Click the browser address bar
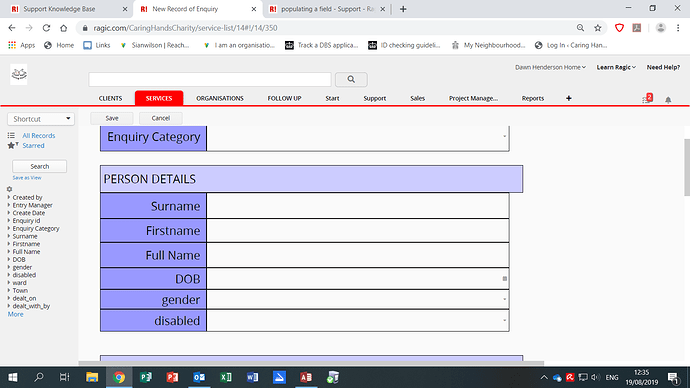Viewport: 690px width, 388px height. coord(326,28)
